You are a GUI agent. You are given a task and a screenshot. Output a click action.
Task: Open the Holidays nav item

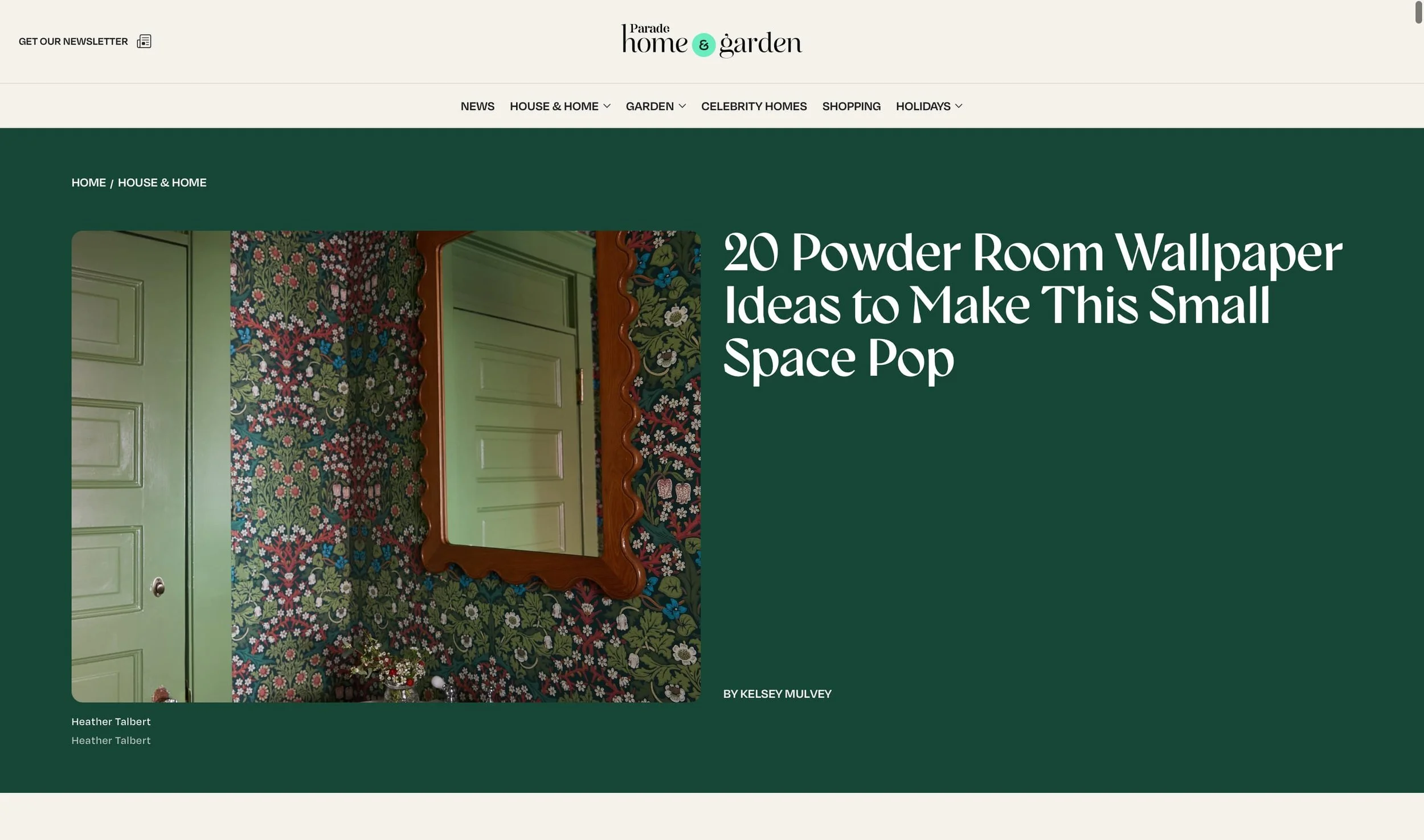[923, 106]
